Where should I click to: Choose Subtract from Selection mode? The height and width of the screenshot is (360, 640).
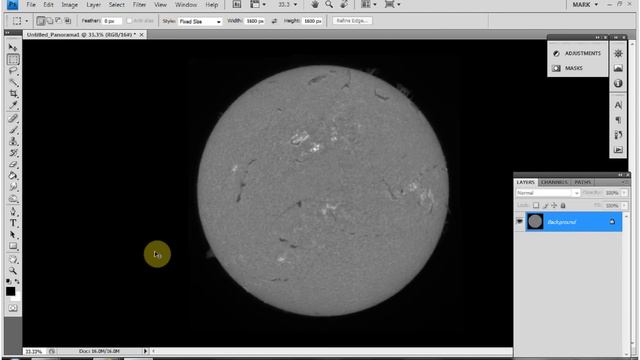tap(58, 20)
